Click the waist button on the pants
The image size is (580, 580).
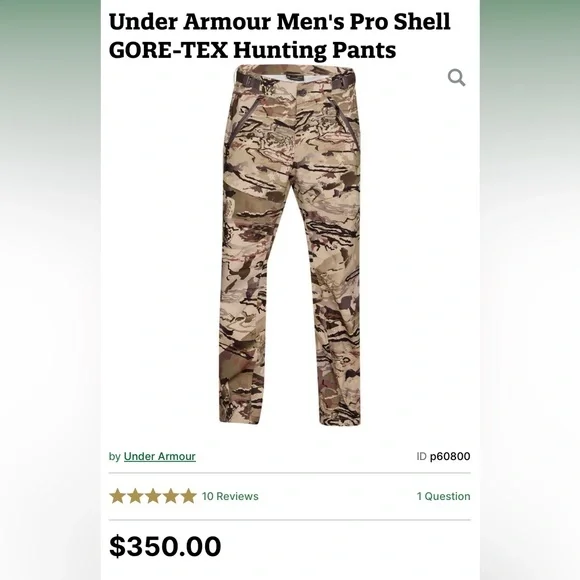coord(300,91)
